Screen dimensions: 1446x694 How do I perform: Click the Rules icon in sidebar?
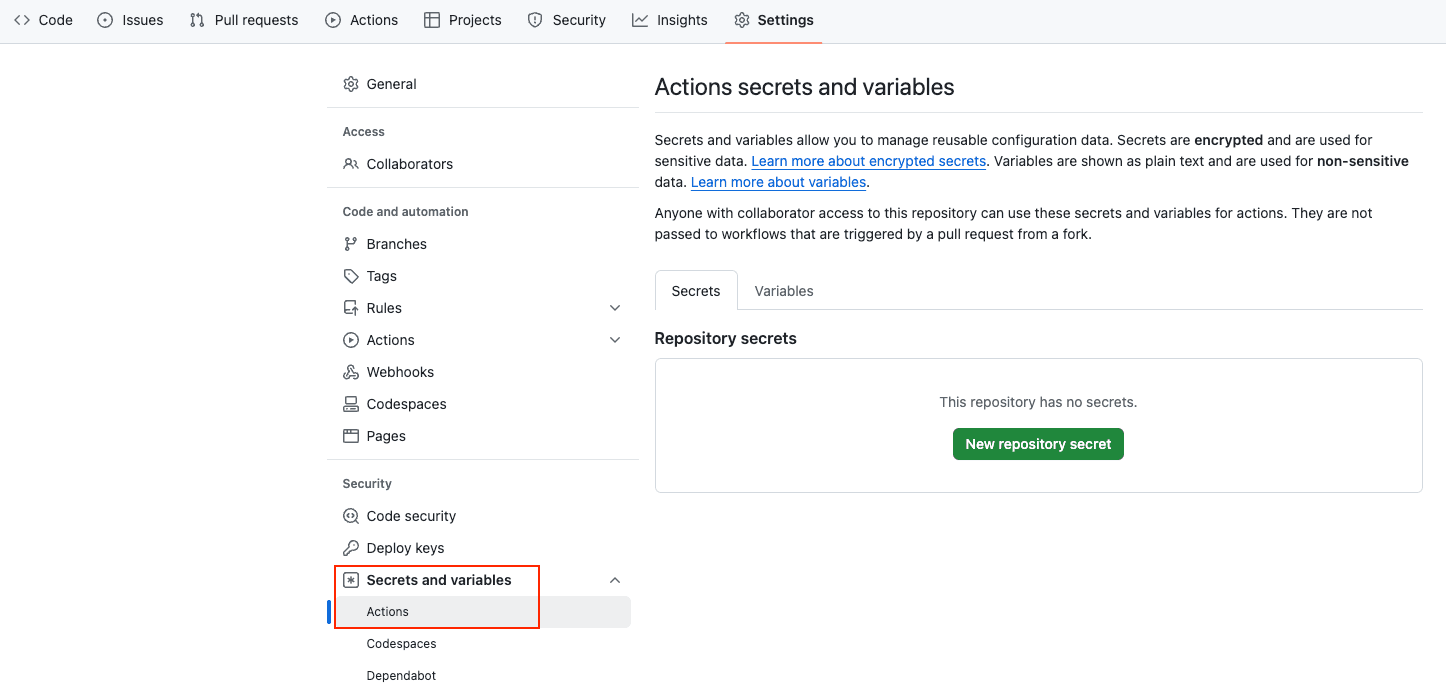pos(351,308)
